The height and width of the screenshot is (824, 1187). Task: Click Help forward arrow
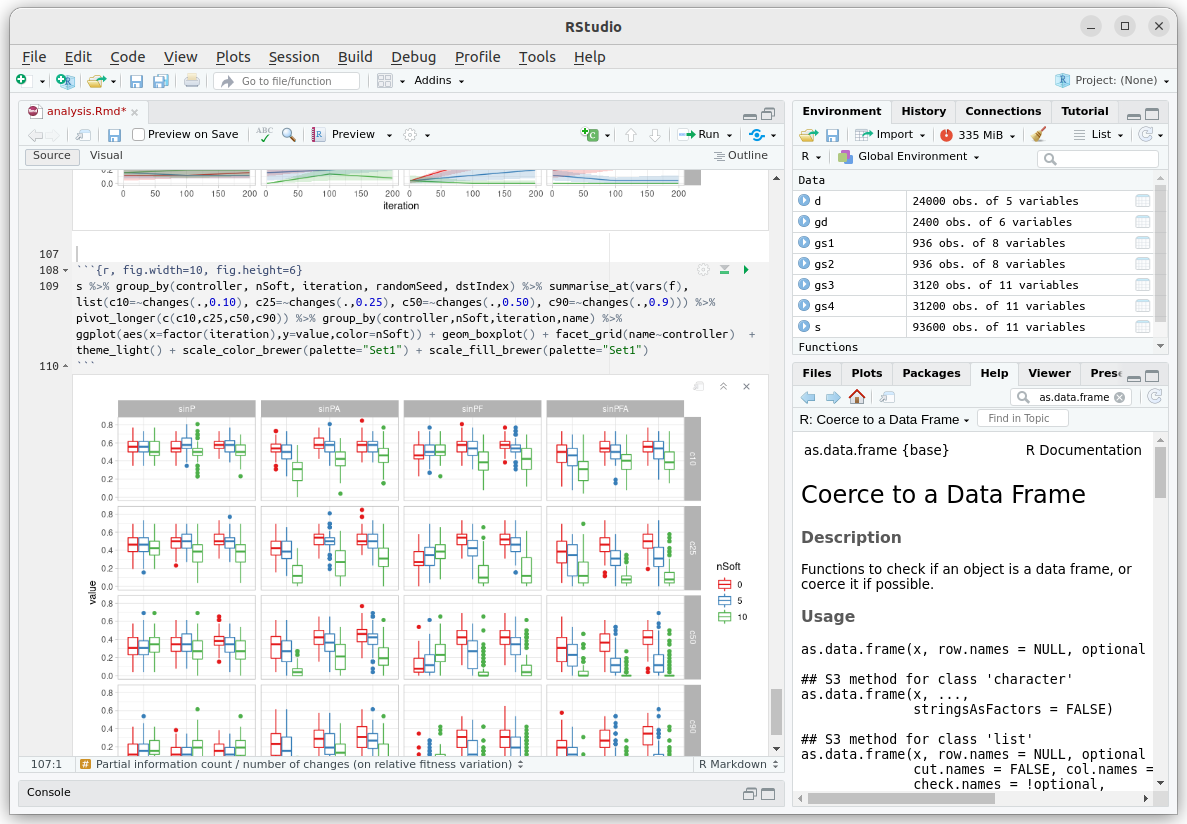click(x=833, y=397)
